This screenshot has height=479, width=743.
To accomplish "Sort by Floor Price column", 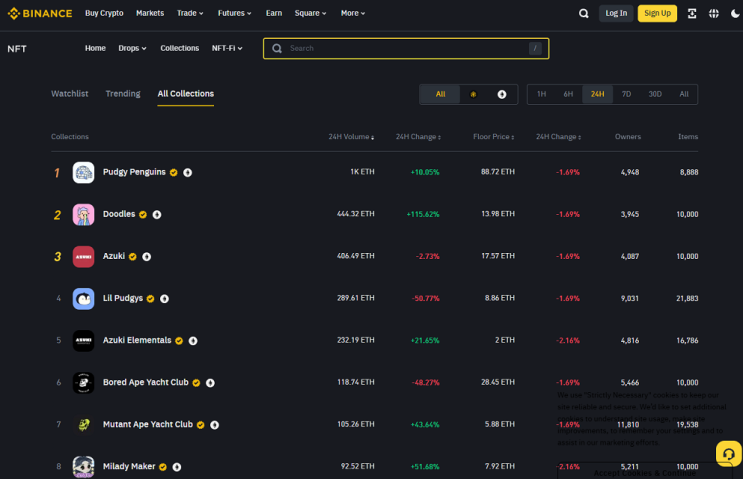I will tap(493, 137).
